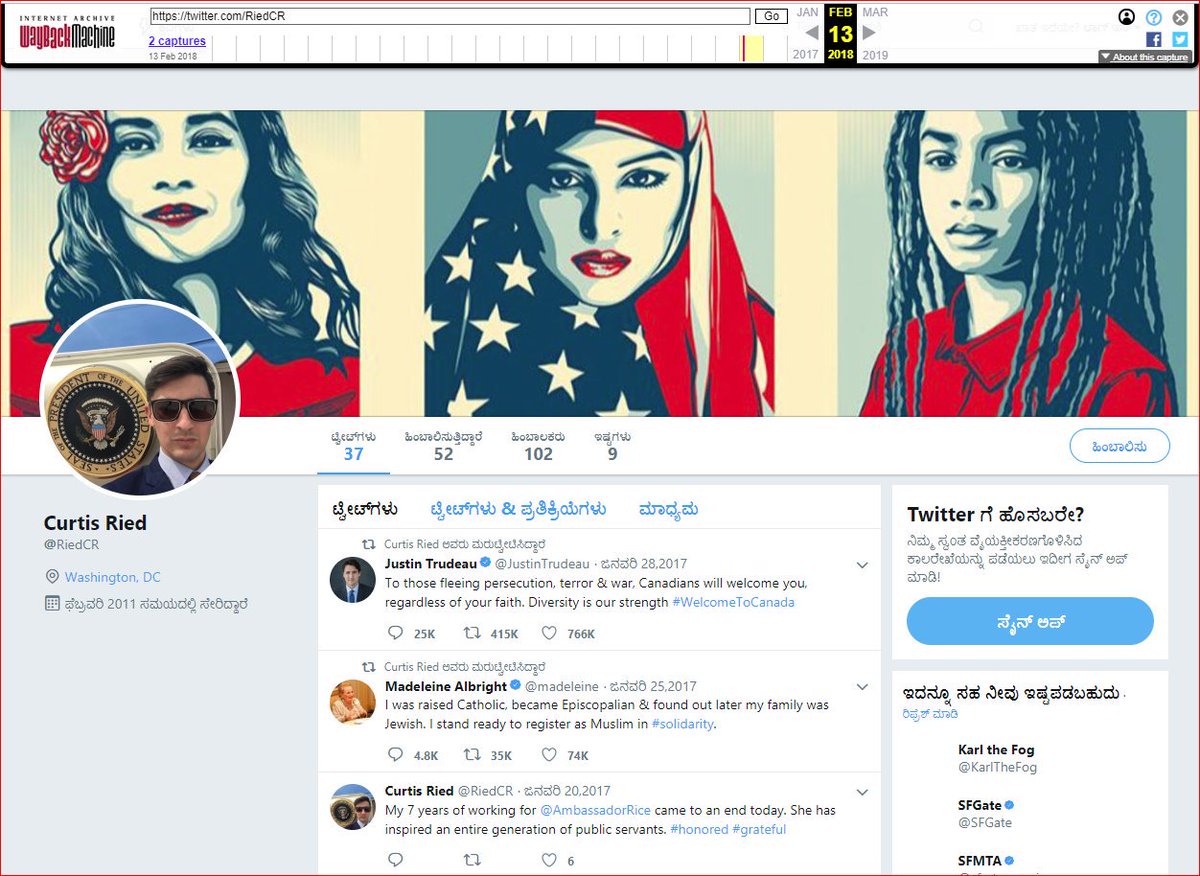Open the #grateful hashtag
Viewport: 1200px width, 876px height.
(x=759, y=829)
